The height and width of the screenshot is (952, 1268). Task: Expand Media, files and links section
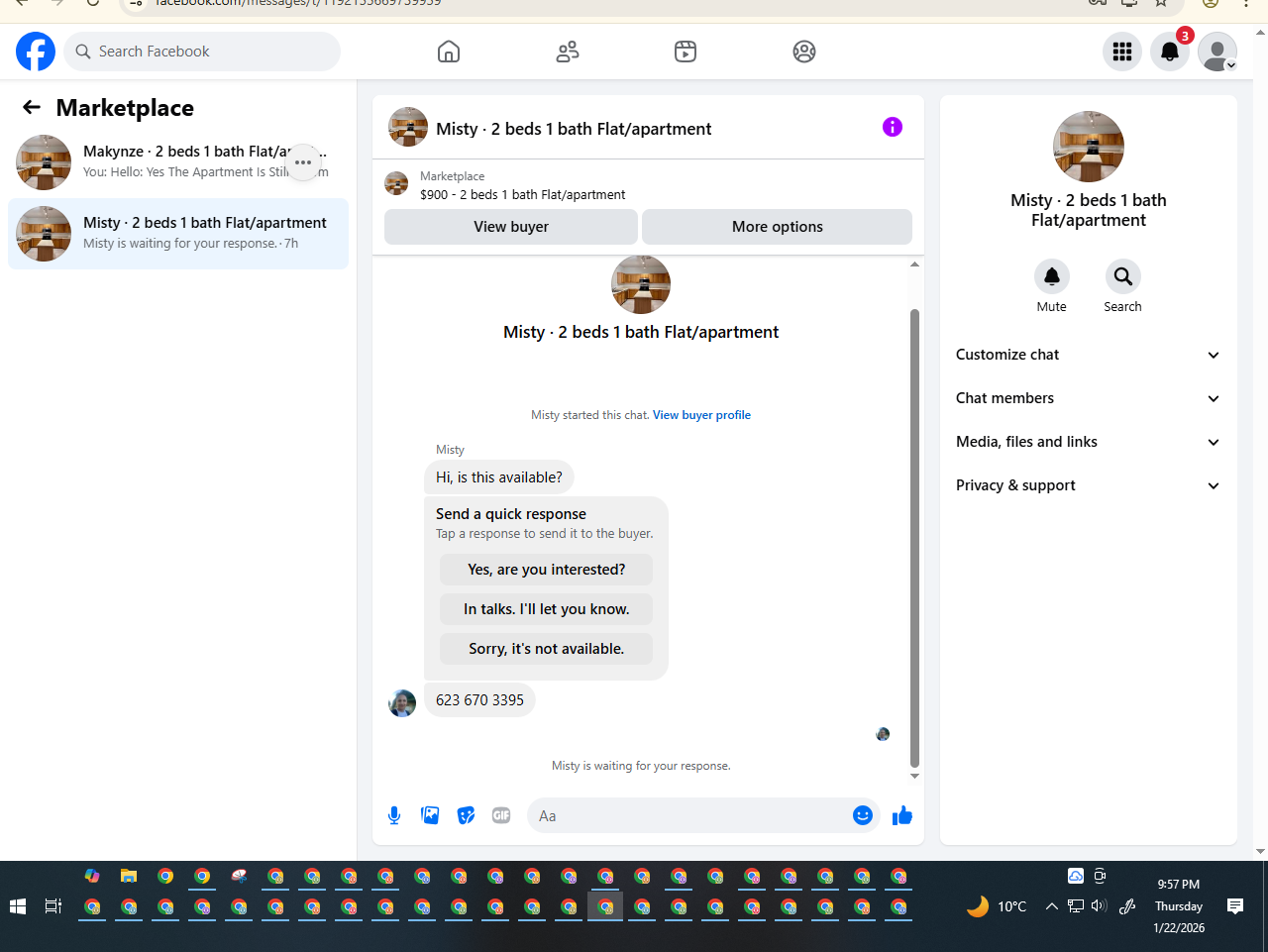(x=1089, y=442)
